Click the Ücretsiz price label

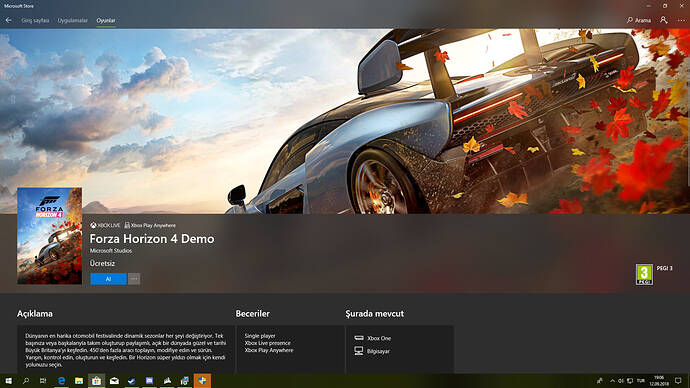pyautogui.click(x=103, y=263)
